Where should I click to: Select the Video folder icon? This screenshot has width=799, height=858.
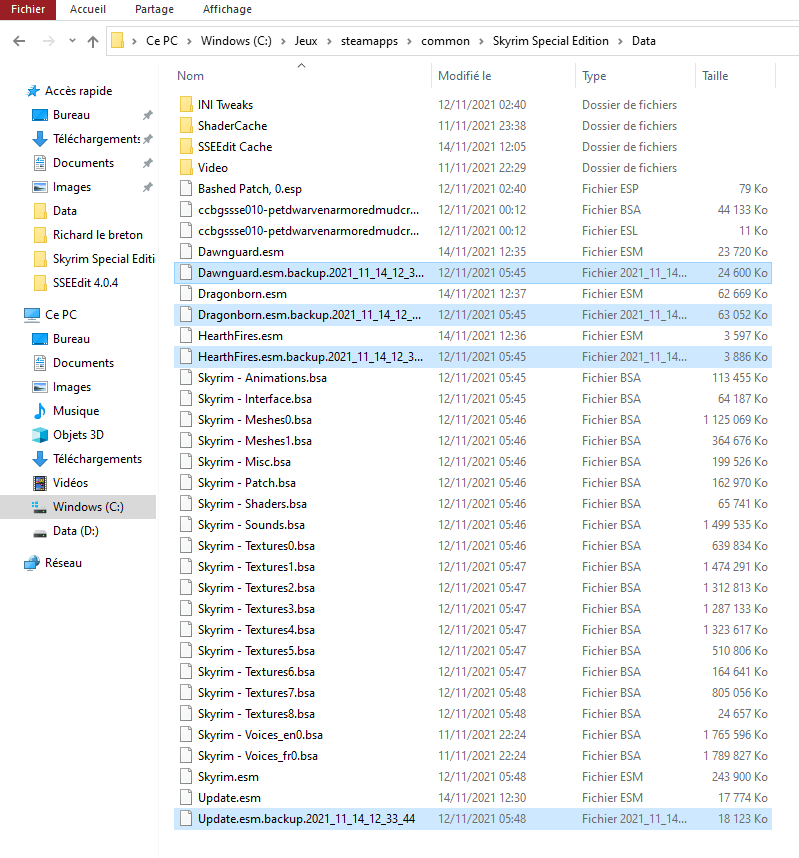(186, 167)
